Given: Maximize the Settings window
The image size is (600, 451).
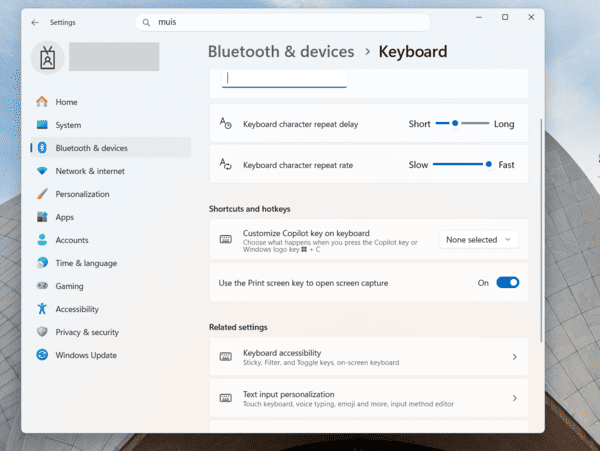Looking at the screenshot, I should [505, 17].
